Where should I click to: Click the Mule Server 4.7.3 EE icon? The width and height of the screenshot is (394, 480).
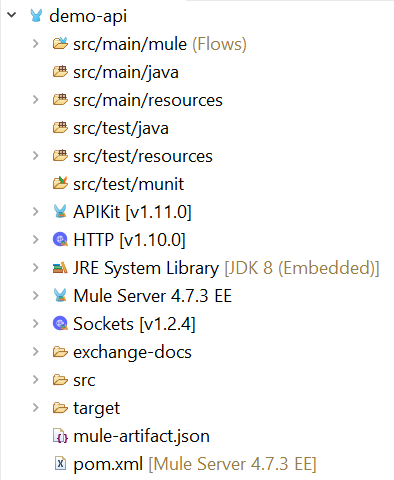[60, 295]
